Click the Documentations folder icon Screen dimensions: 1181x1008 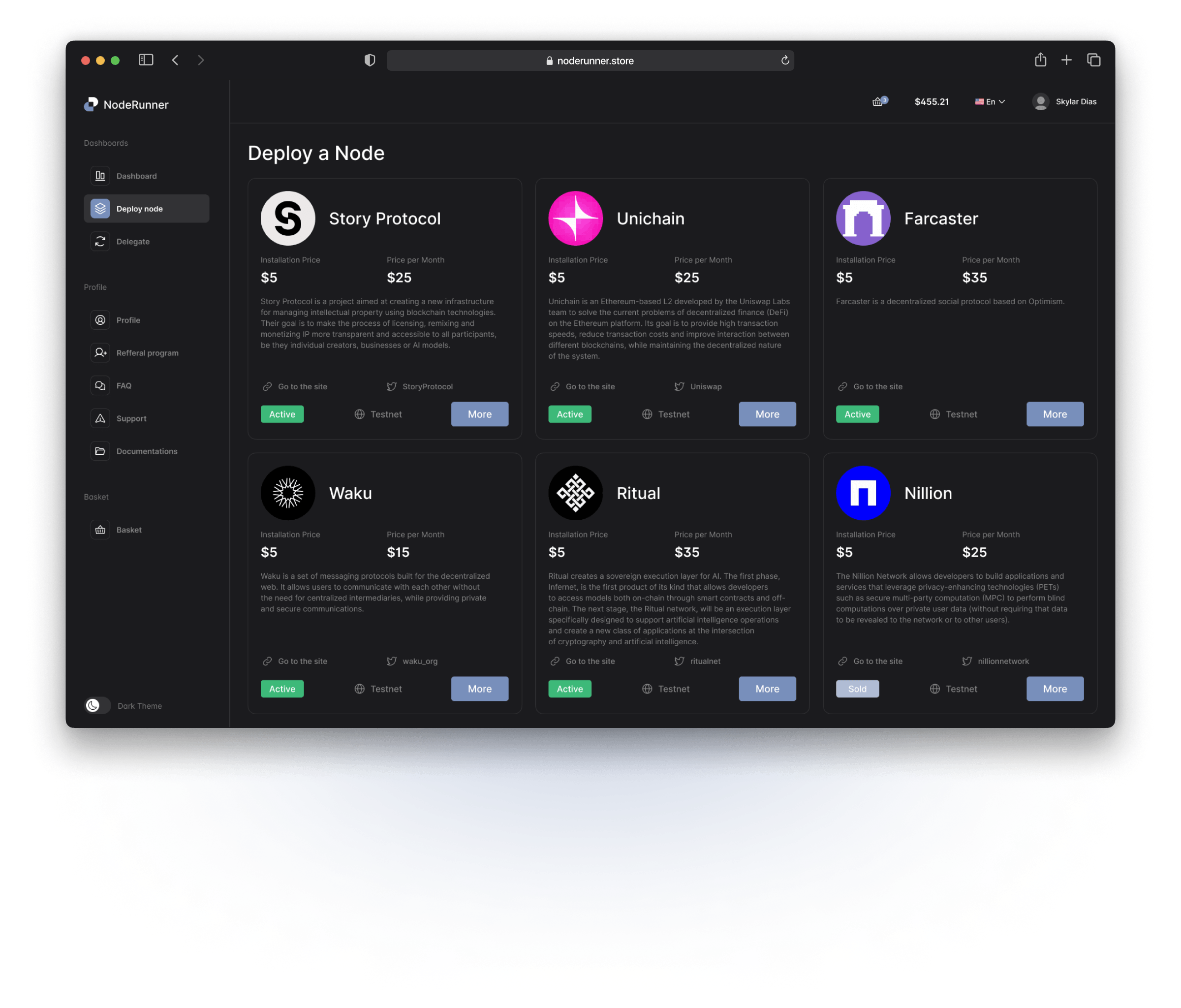tap(100, 451)
